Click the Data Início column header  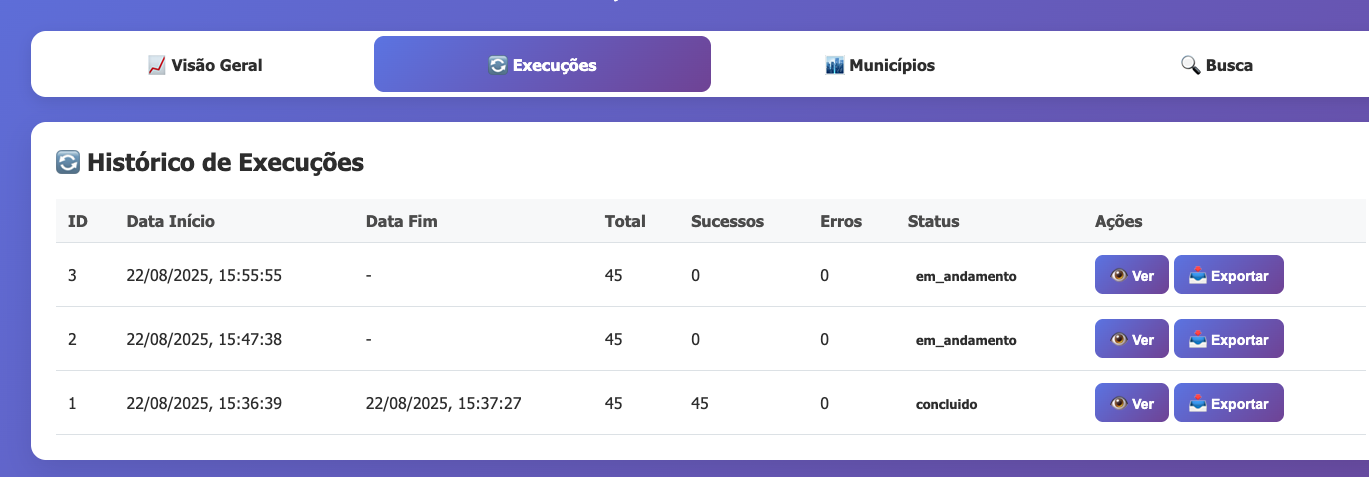click(x=171, y=221)
